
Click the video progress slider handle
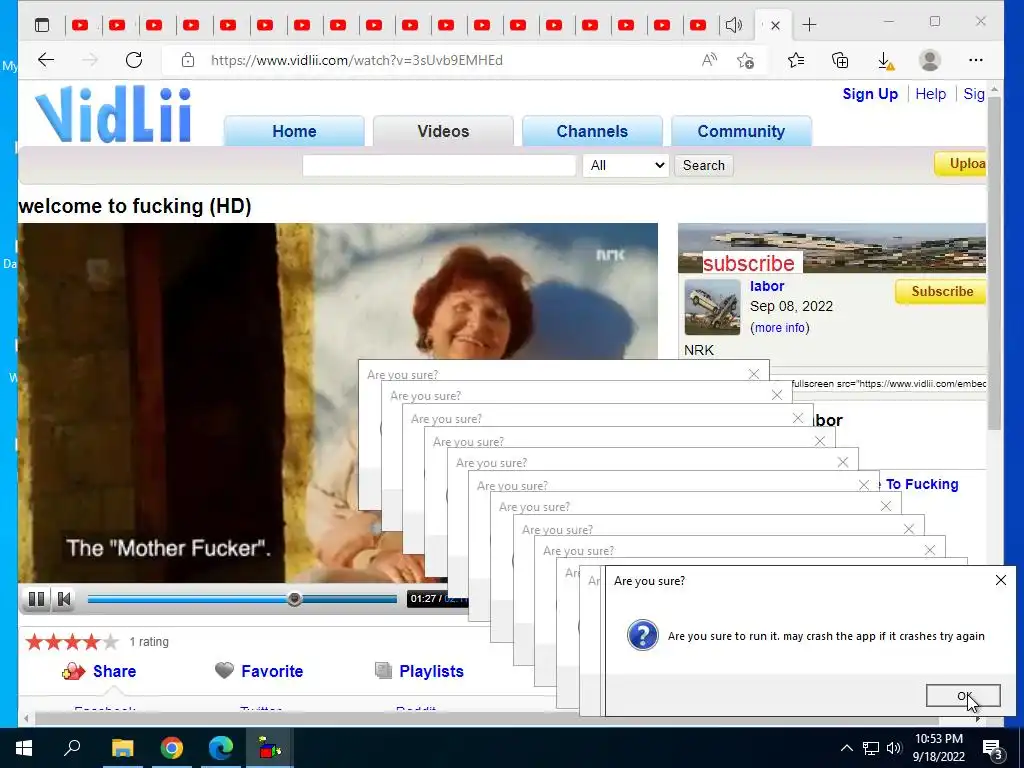point(295,599)
